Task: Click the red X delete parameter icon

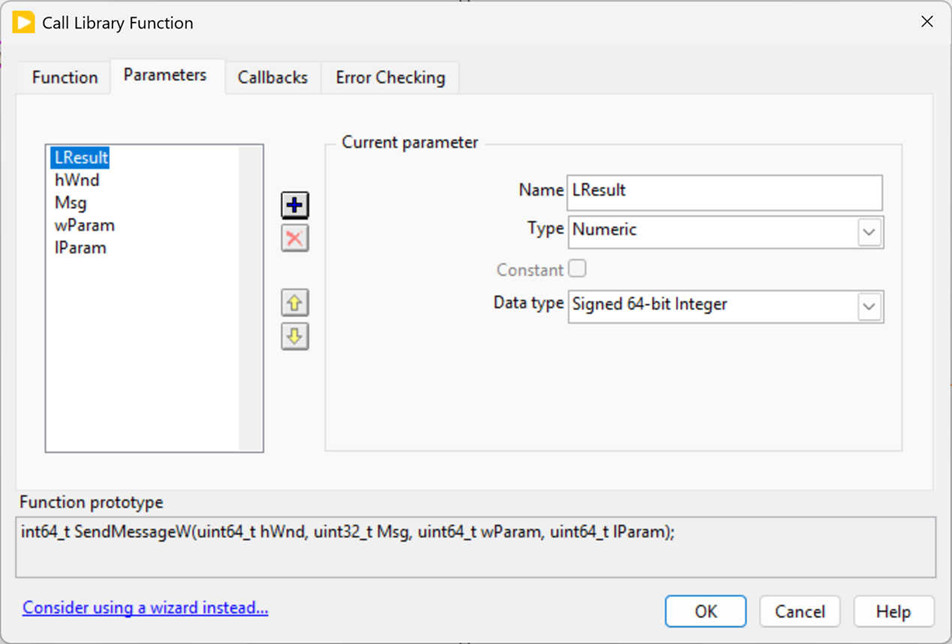Action: click(294, 238)
